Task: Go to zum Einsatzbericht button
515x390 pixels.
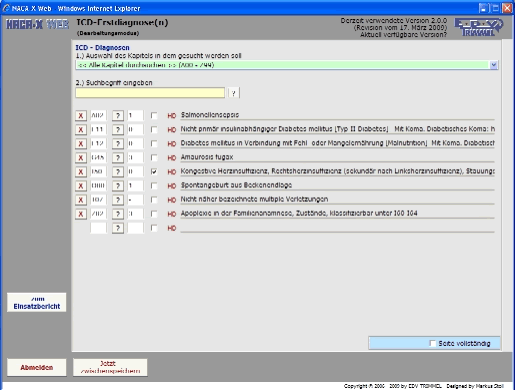Action: point(37,303)
